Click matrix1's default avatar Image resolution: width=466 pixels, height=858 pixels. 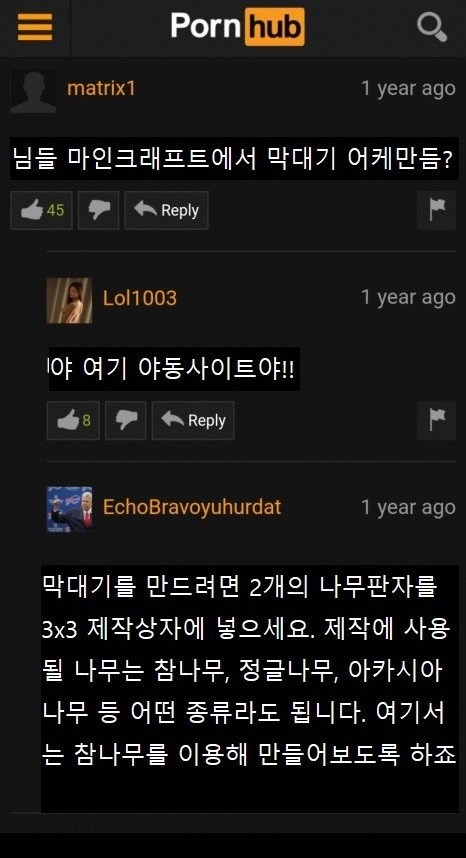coord(33,90)
